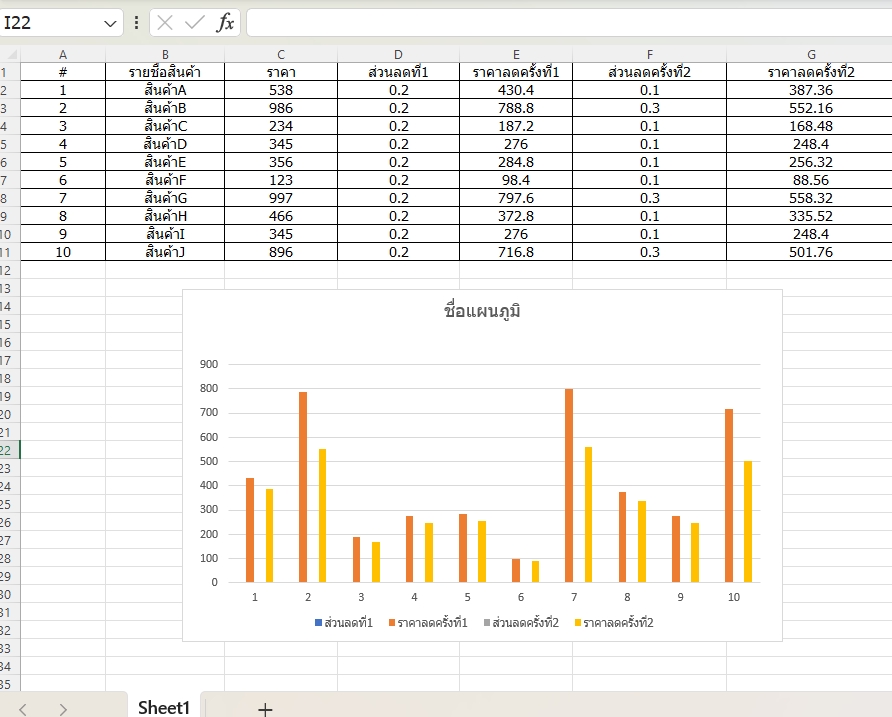Select cell with value 716.8
The image size is (892, 717).
click(x=516, y=252)
